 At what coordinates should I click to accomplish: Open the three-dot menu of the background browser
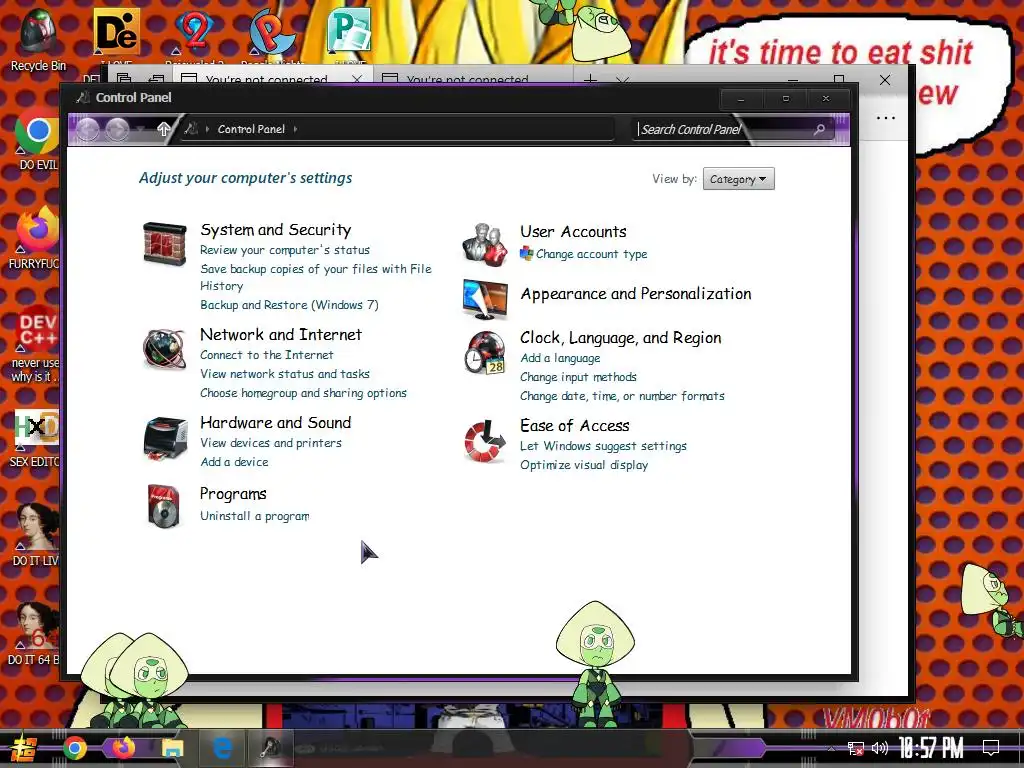pyautogui.click(x=886, y=118)
